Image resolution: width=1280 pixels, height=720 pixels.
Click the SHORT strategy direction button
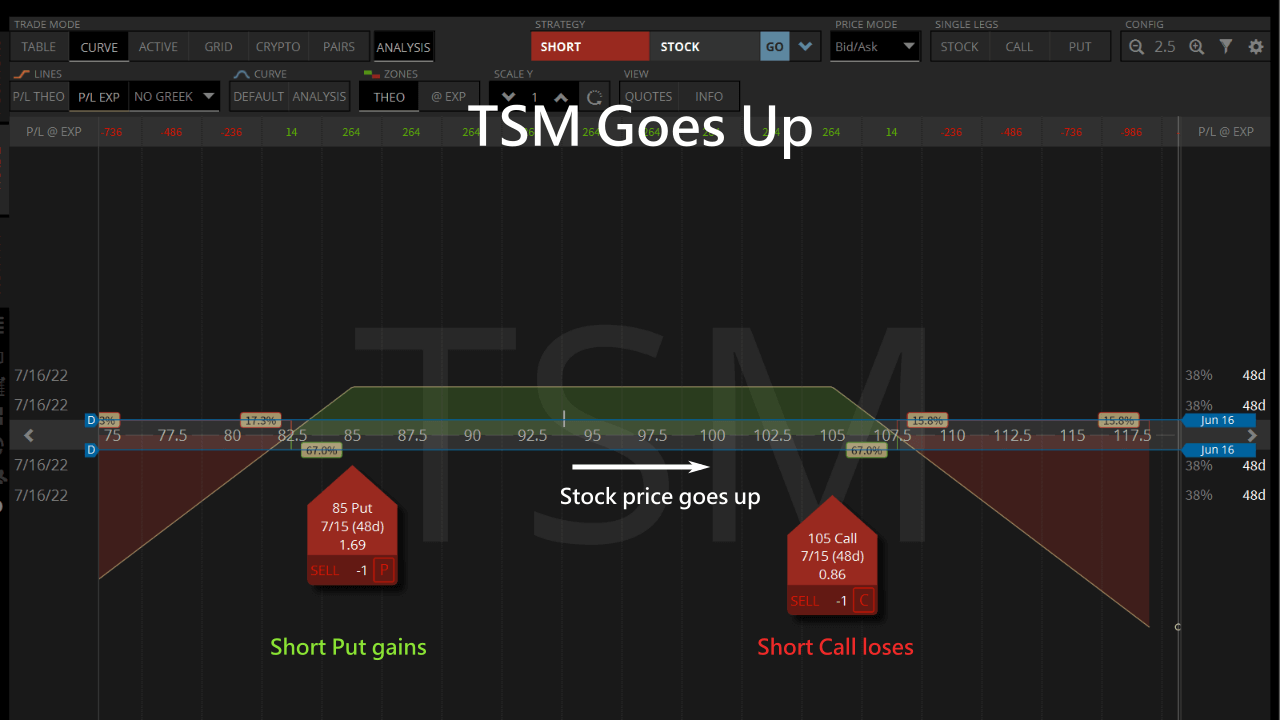590,47
